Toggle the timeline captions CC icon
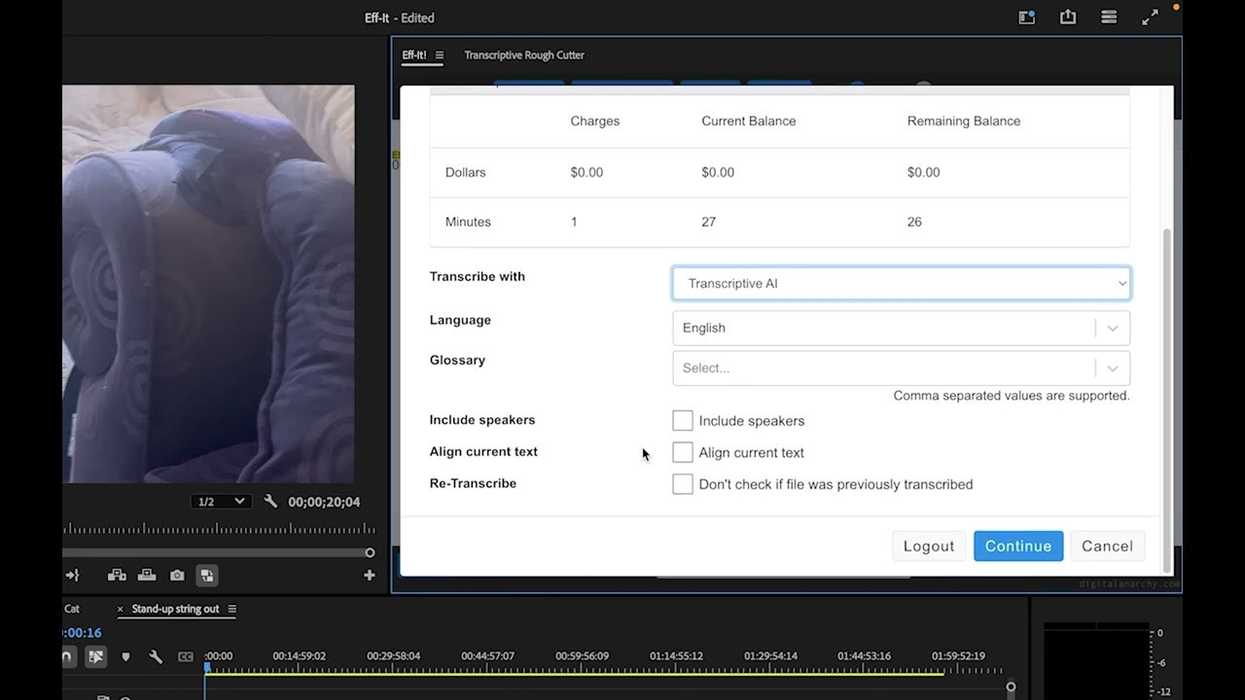Viewport: 1245px width, 700px height. coord(186,657)
